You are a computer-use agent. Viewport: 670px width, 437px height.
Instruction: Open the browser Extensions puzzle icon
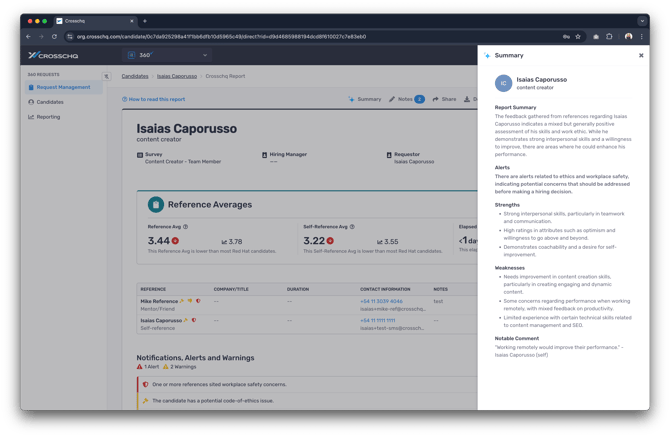[x=610, y=36]
